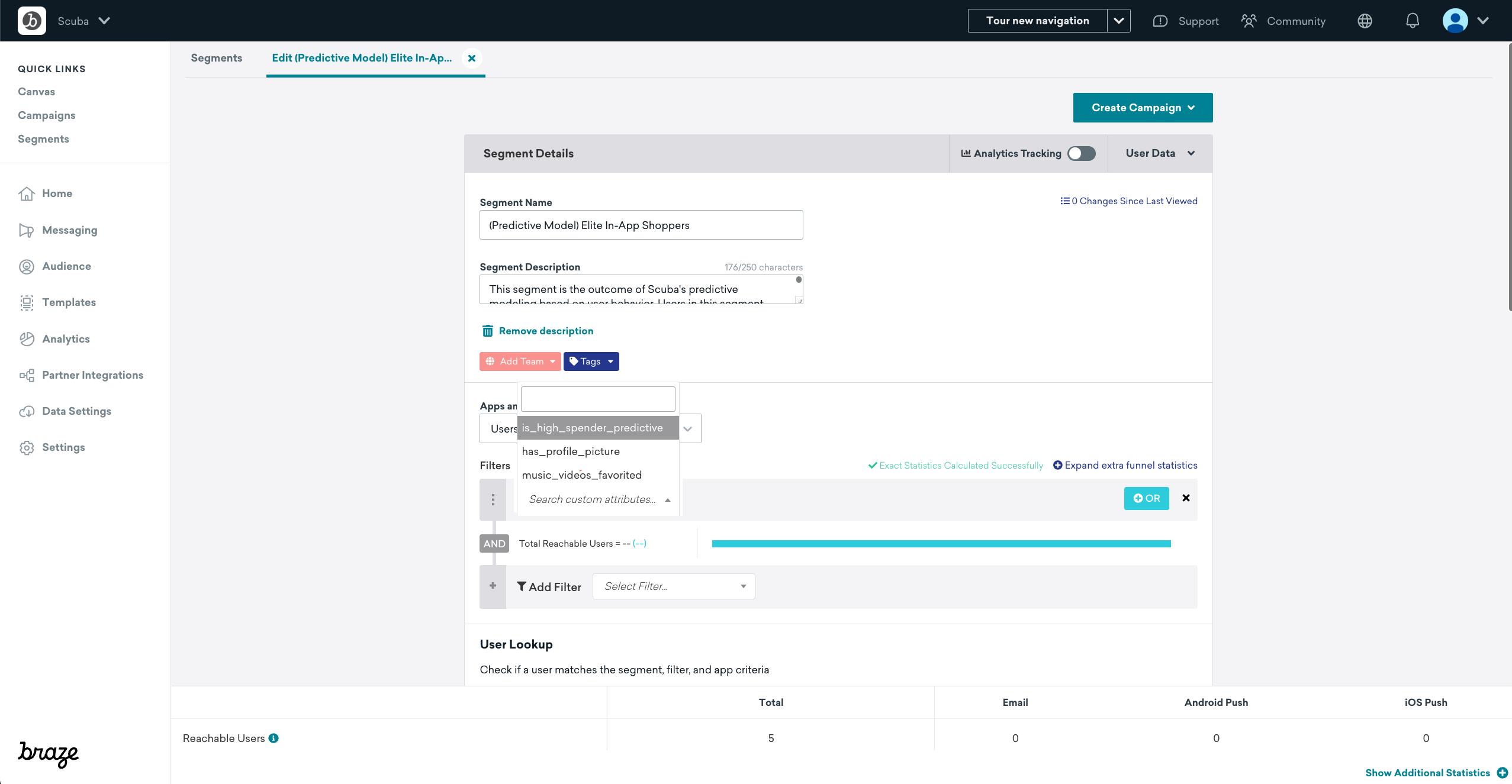The height and width of the screenshot is (784, 1512).
Task: Click the Partner Integrations icon
Action: 27,375
